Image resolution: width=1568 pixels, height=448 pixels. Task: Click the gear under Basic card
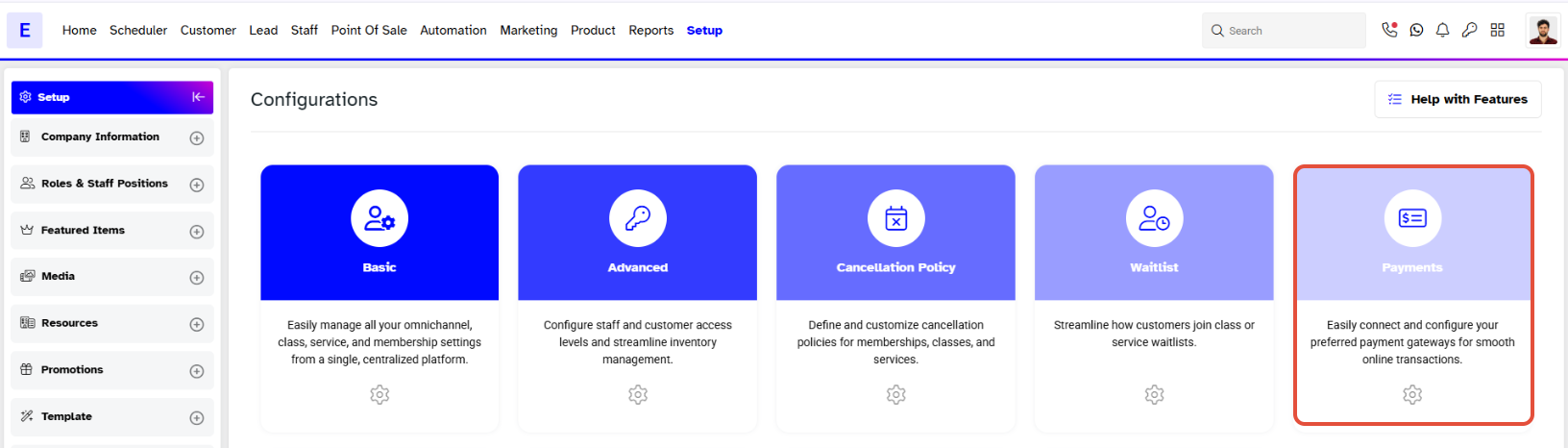[380, 394]
